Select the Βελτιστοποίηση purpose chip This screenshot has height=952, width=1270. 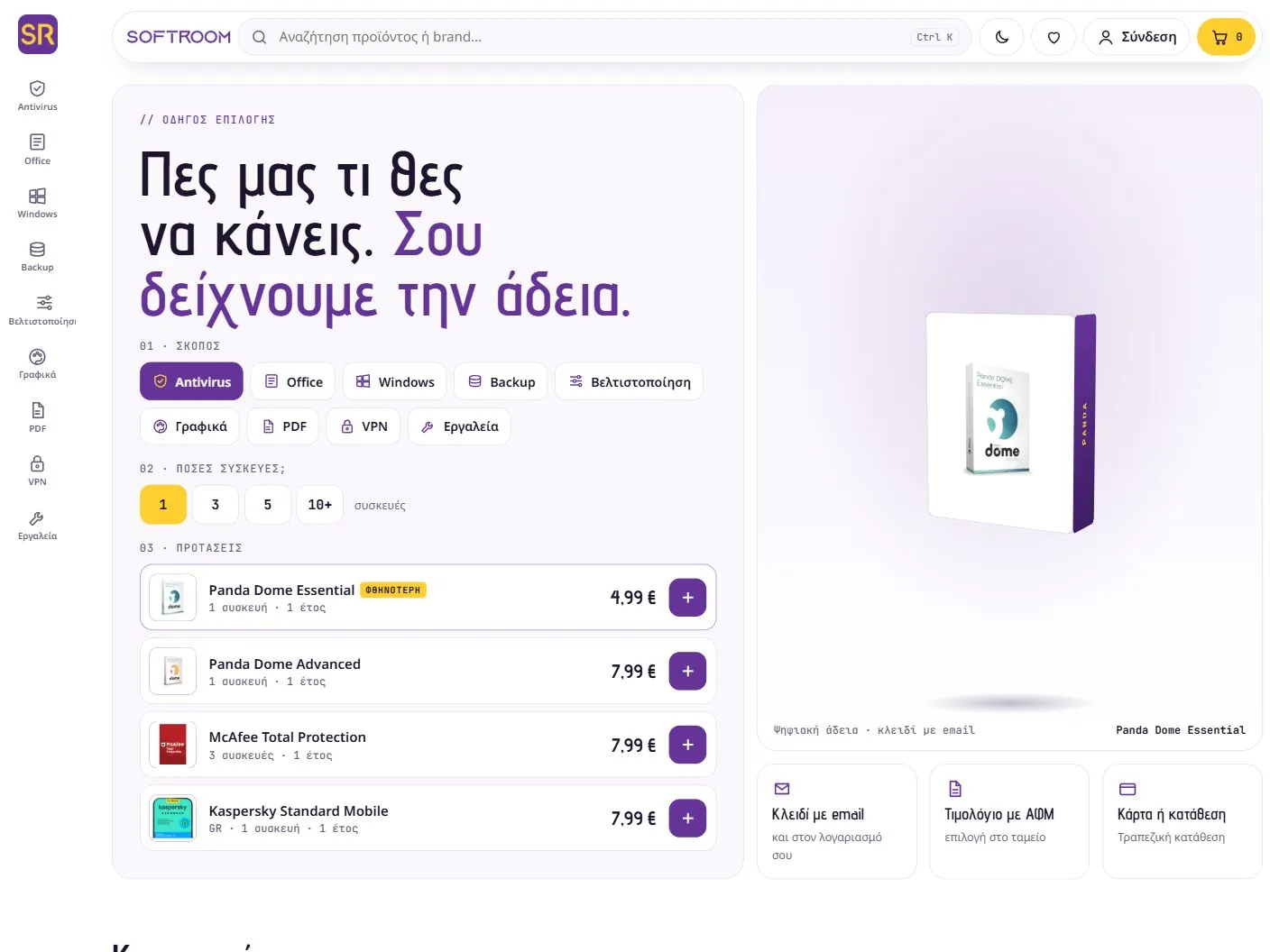point(629,381)
